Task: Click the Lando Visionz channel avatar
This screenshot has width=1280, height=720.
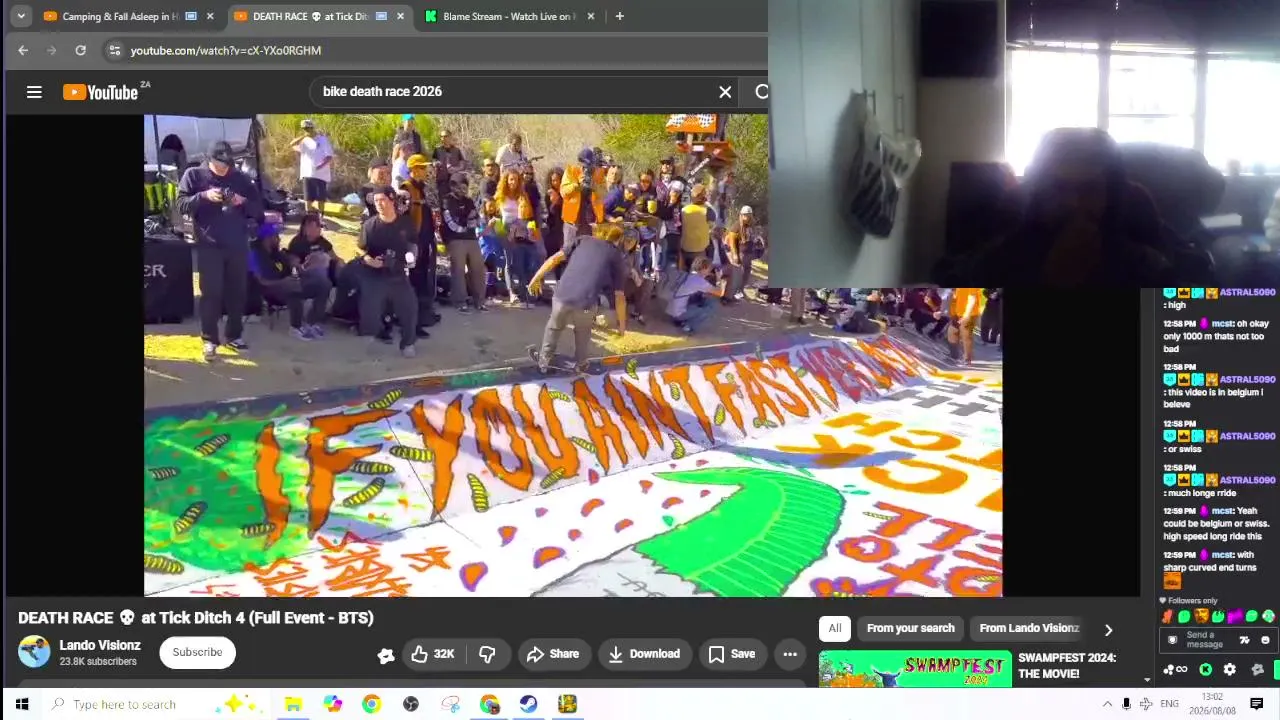Action: pos(34,652)
